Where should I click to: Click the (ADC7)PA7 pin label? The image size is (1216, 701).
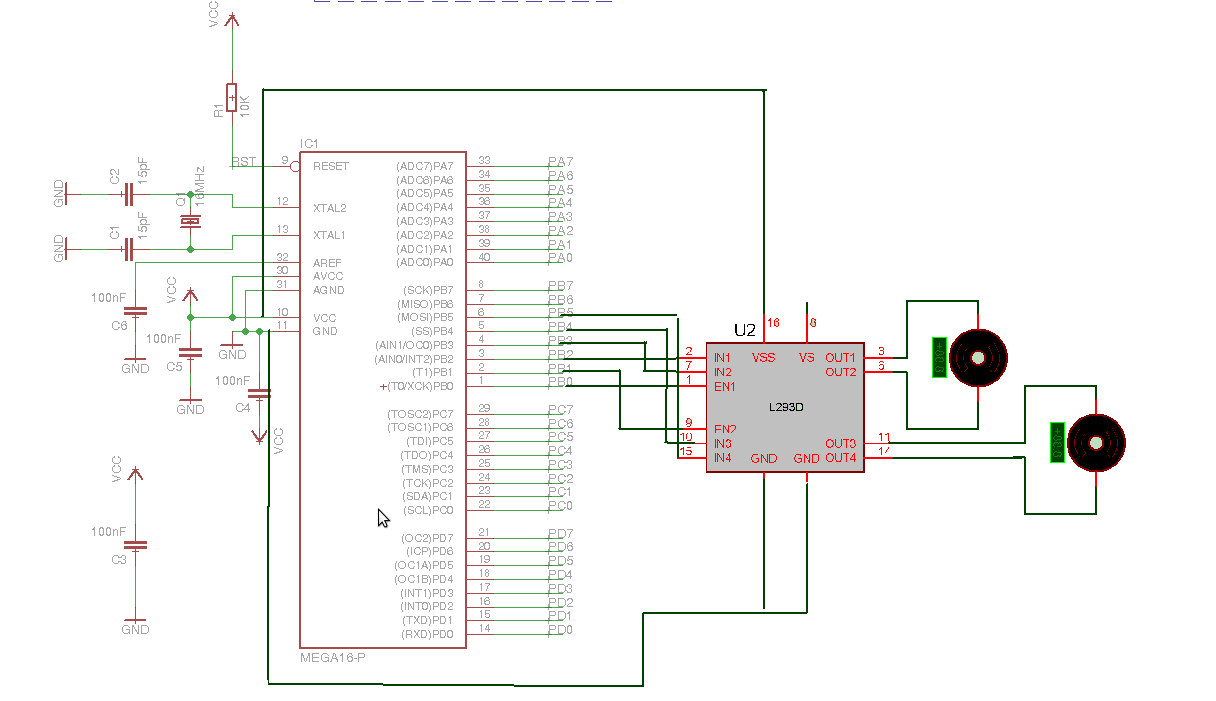click(425, 166)
